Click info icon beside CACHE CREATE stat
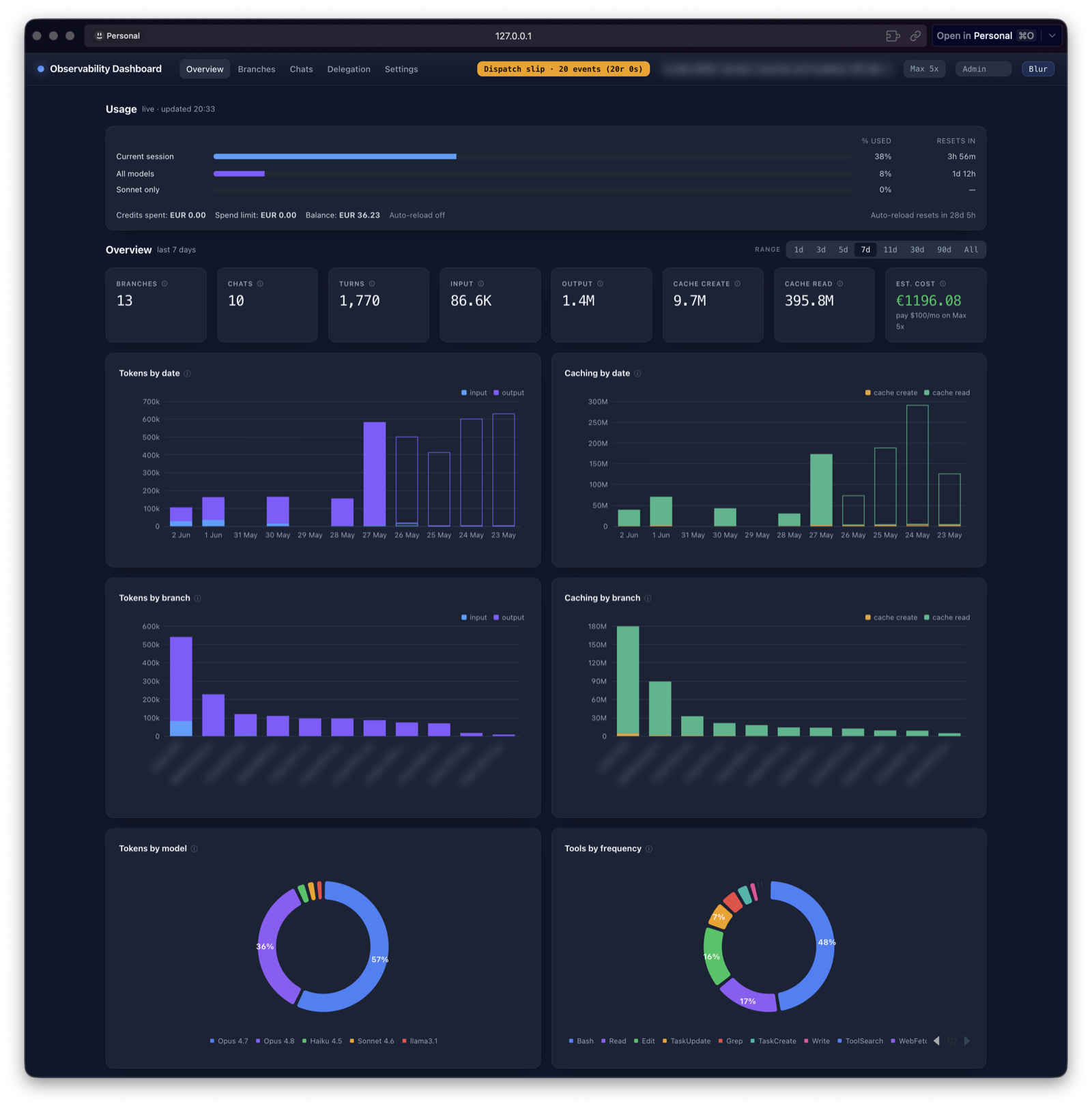The height and width of the screenshot is (1108, 1092). tap(738, 284)
